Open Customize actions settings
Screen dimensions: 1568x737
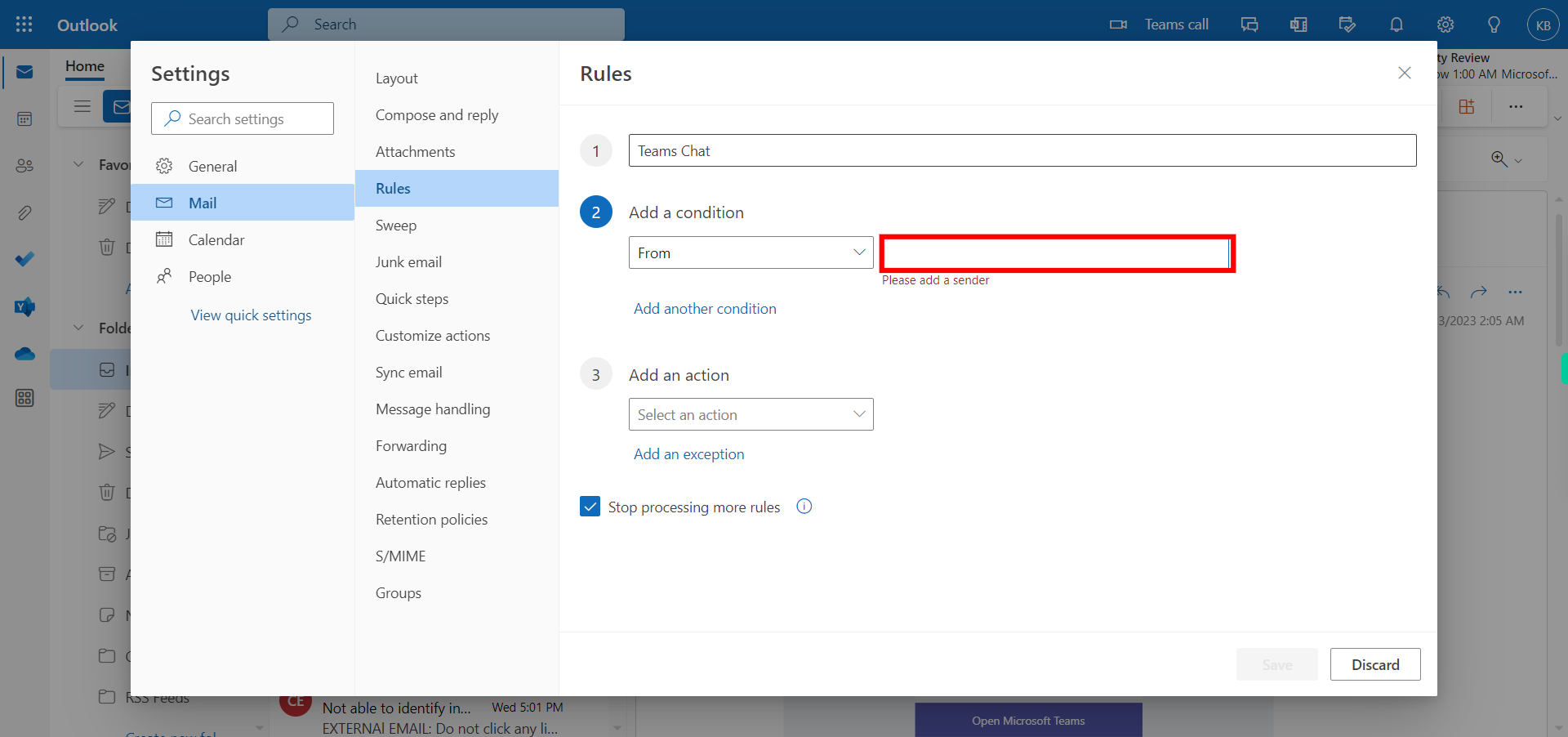click(x=457, y=336)
